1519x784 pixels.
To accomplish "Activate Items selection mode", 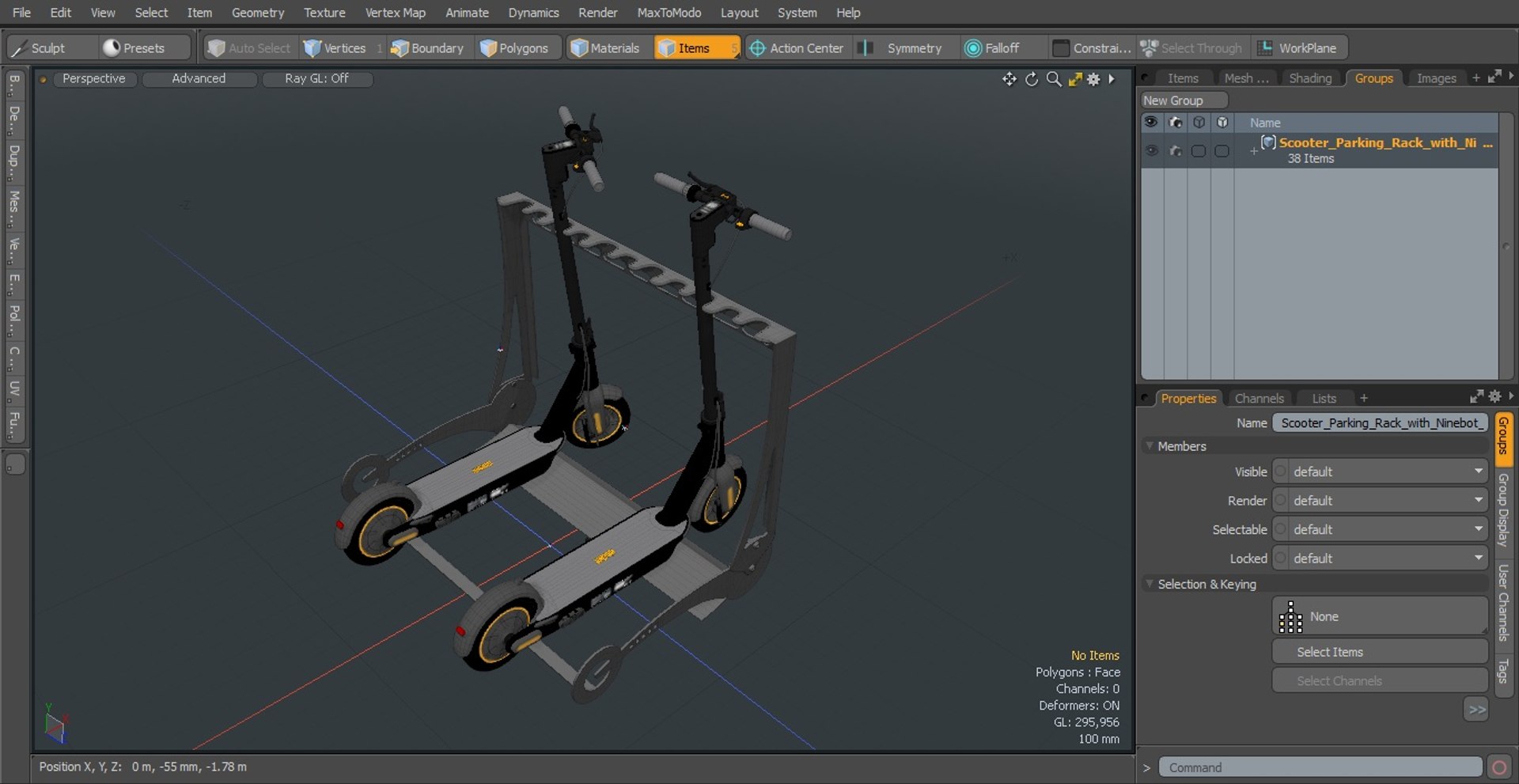I will pyautogui.click(x=696, y=47).
